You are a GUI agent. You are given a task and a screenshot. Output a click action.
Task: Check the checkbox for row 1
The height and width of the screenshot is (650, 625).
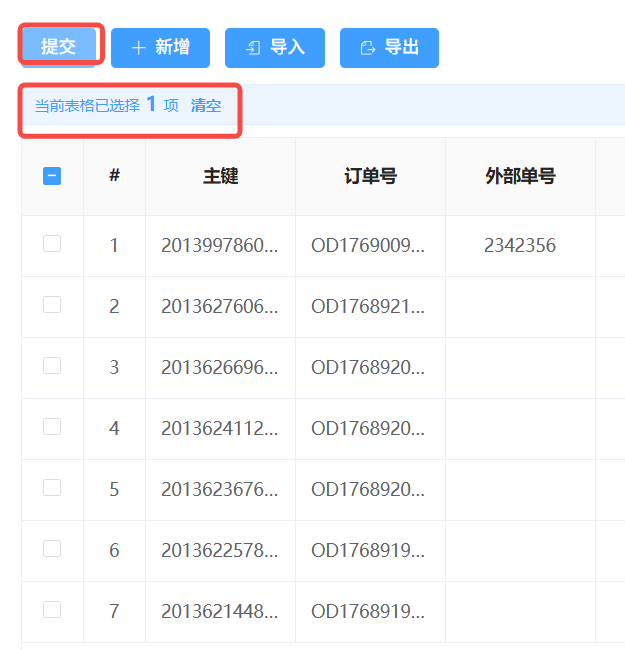point(52,244)
